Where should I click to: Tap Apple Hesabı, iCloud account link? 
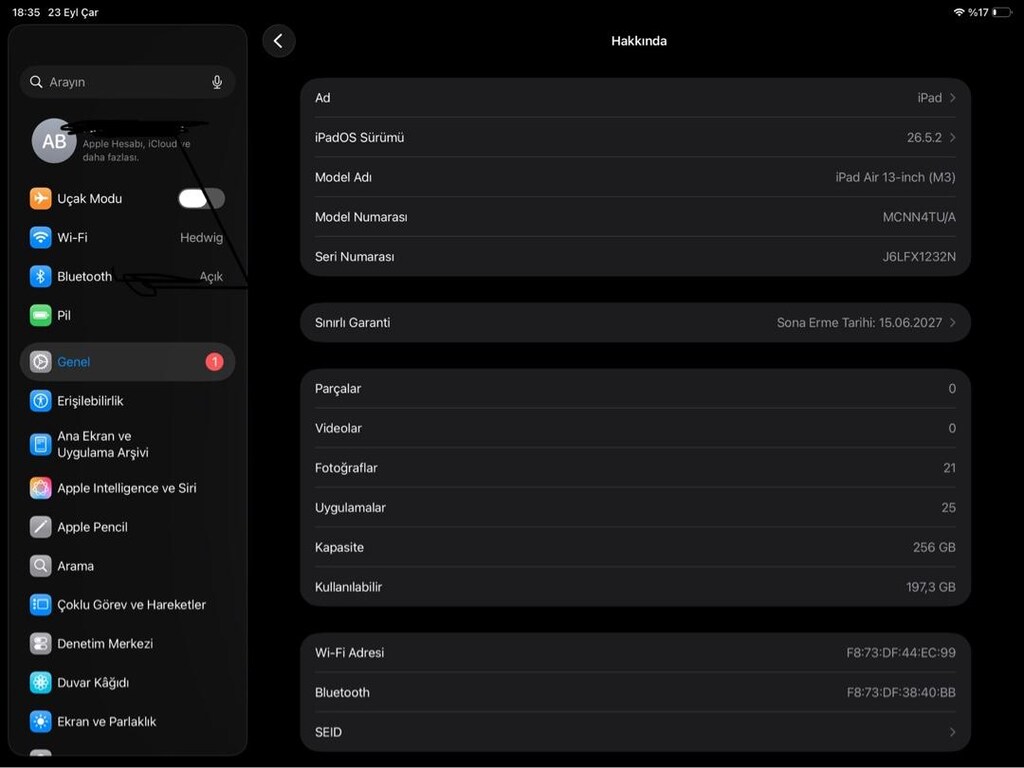click(x=136, y=150)
